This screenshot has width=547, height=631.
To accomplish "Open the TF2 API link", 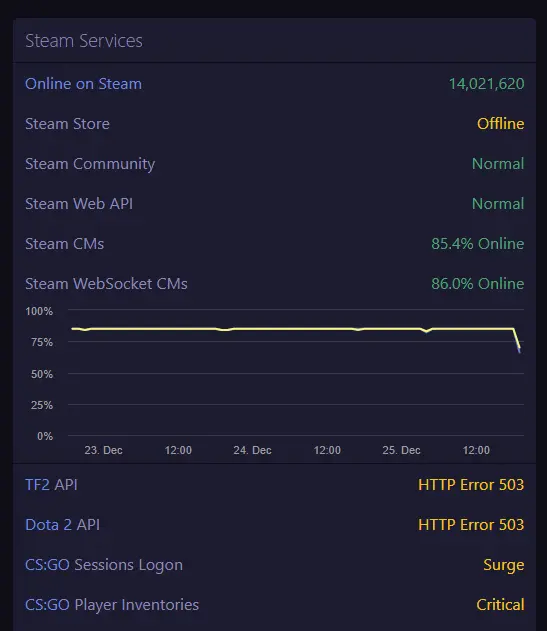I will pyautogui.click(x=51, y=485).
